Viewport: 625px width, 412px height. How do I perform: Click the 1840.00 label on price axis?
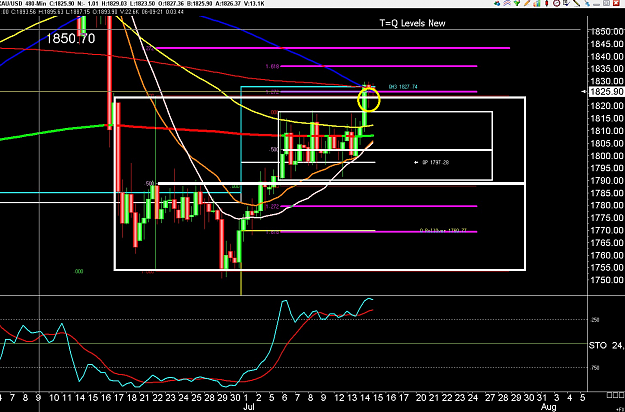point(607,56)
